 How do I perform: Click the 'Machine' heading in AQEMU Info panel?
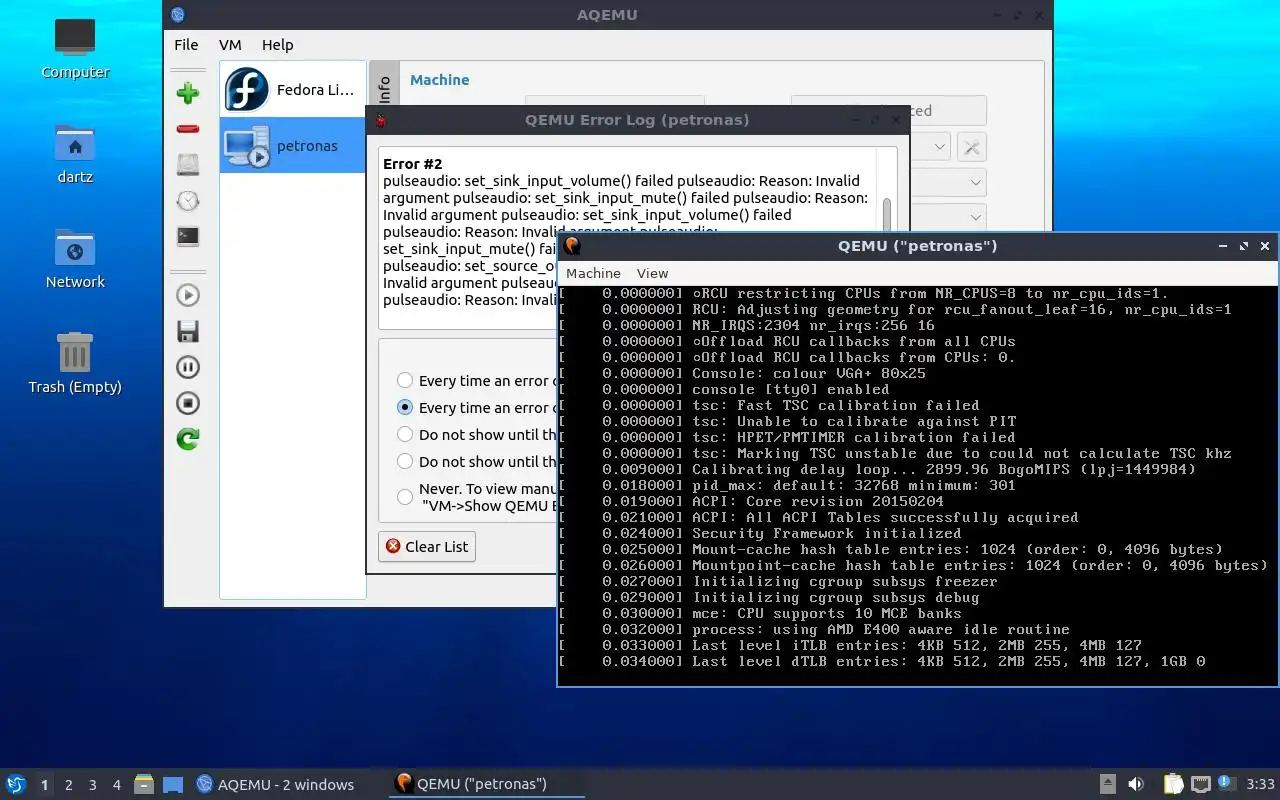coord(439,80)
